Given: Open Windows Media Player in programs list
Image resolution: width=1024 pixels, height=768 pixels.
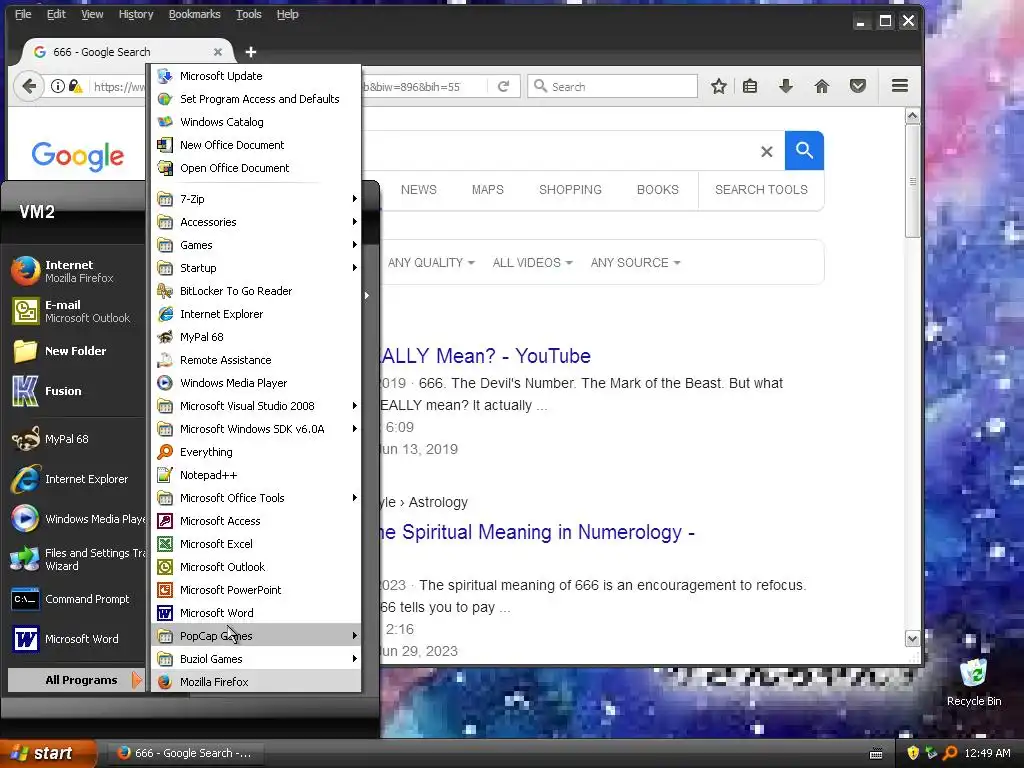Looking at the screenshot, I should click(x=255, y=383).
